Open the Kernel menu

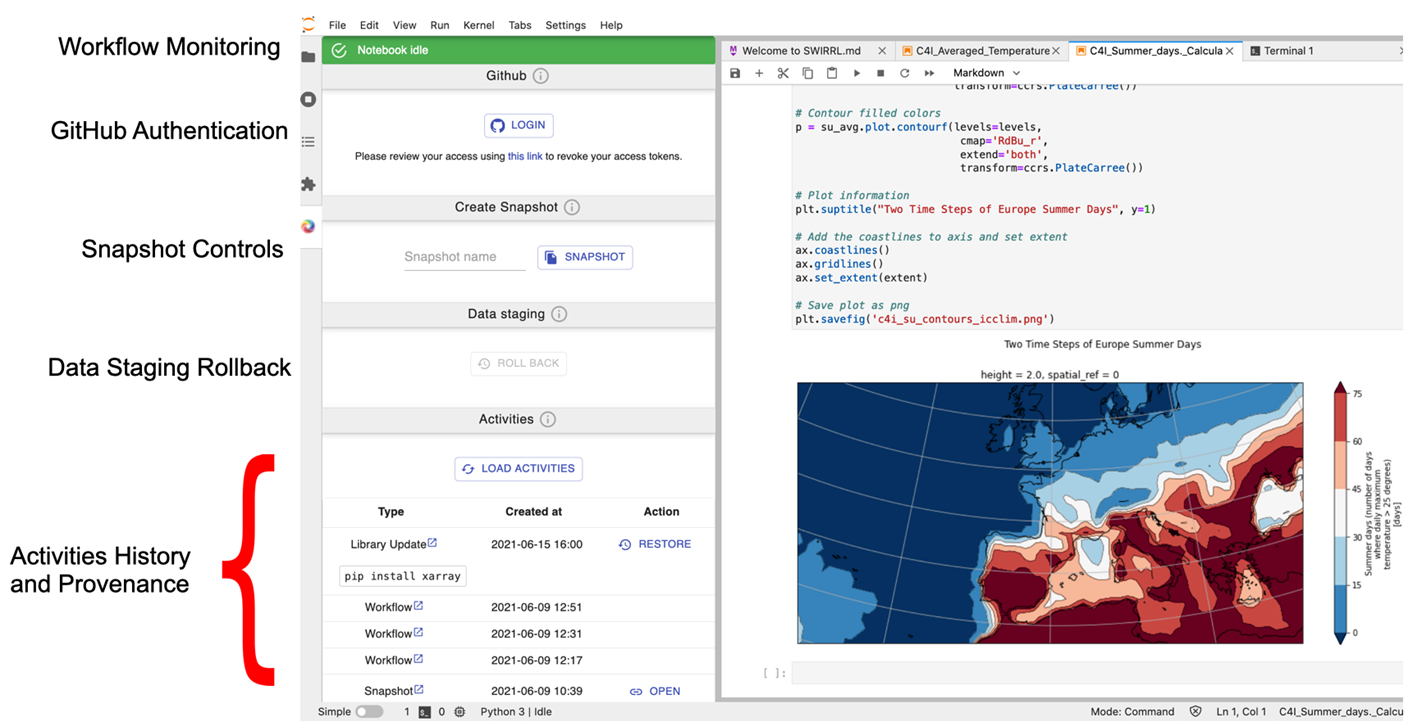tap(478, 25)
